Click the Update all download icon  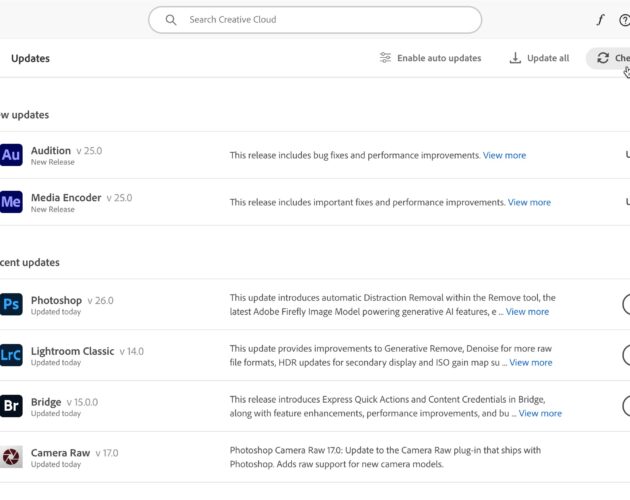(515, 58)
